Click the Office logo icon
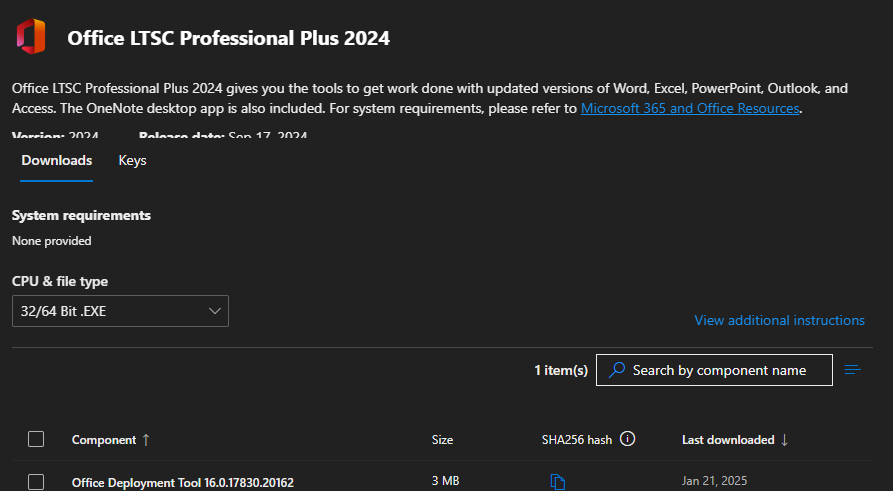Image resolution: width=893 pixels, height=491 pixels. pyautogui.click(x=31, y=36)
